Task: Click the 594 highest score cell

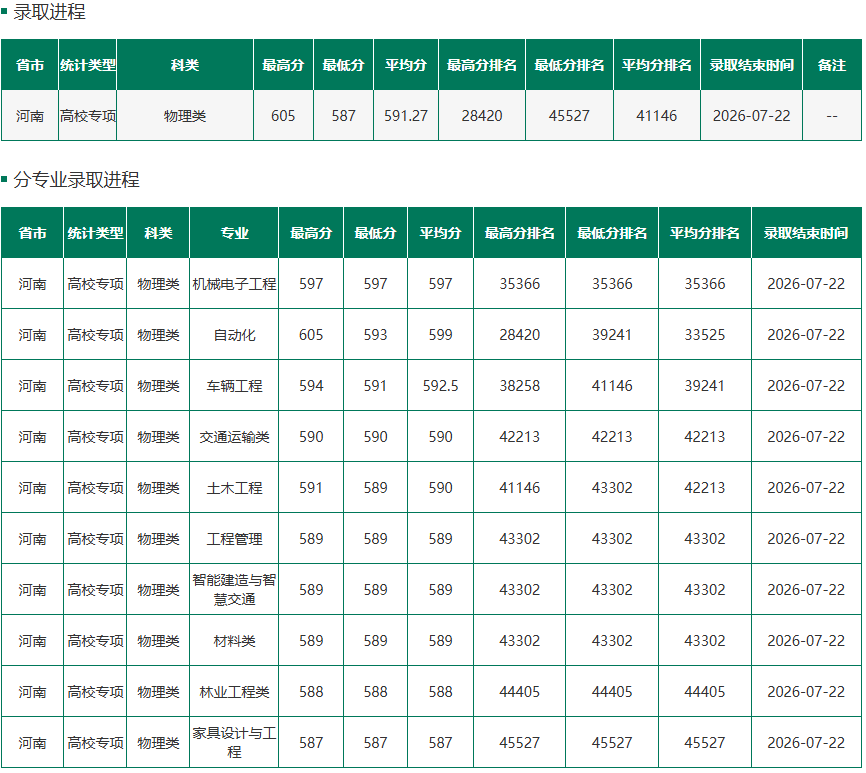Action: point(311,385)
